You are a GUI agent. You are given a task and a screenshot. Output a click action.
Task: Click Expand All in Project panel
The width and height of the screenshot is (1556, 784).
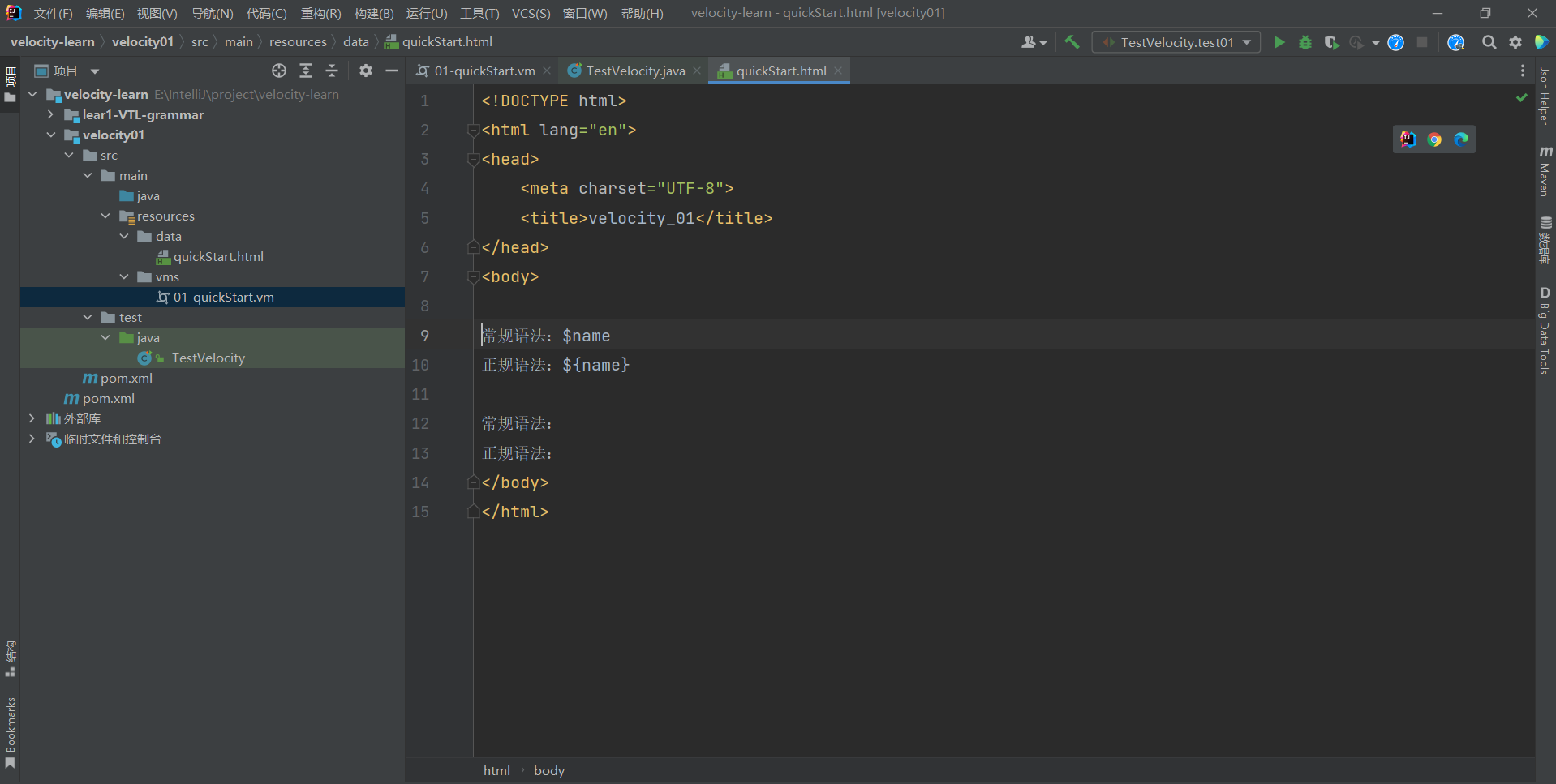point(306,71)
